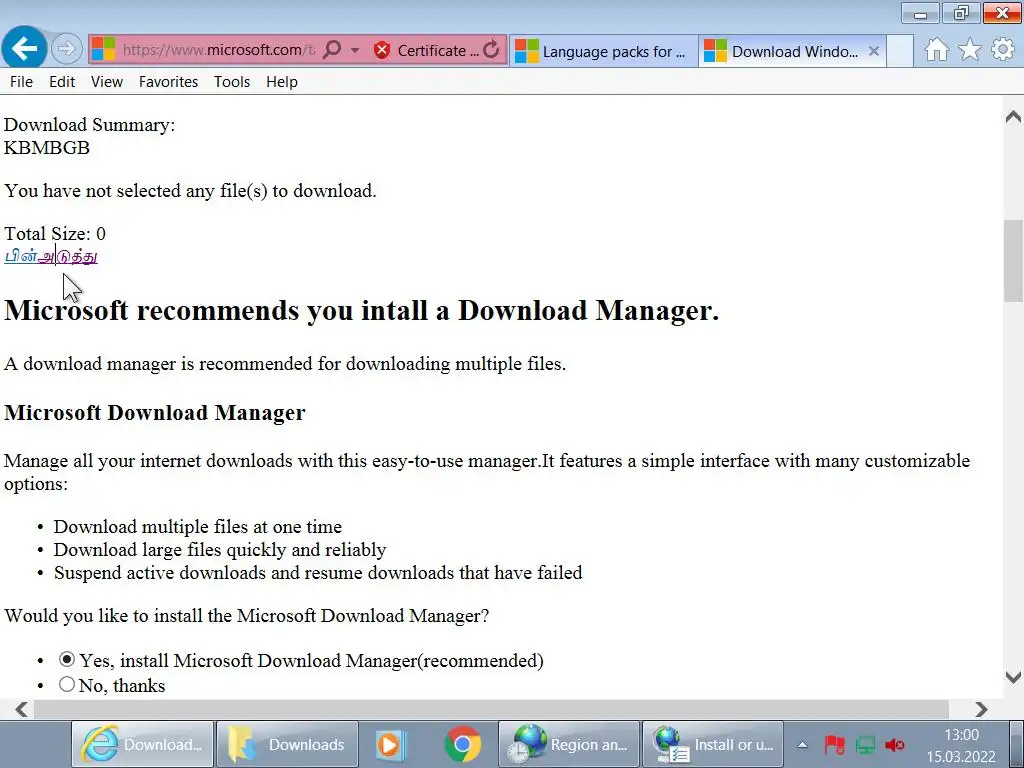Open the View menu
Image resolution: width=1024 pixels, height=768 pixels.
[x=106, y=82]
